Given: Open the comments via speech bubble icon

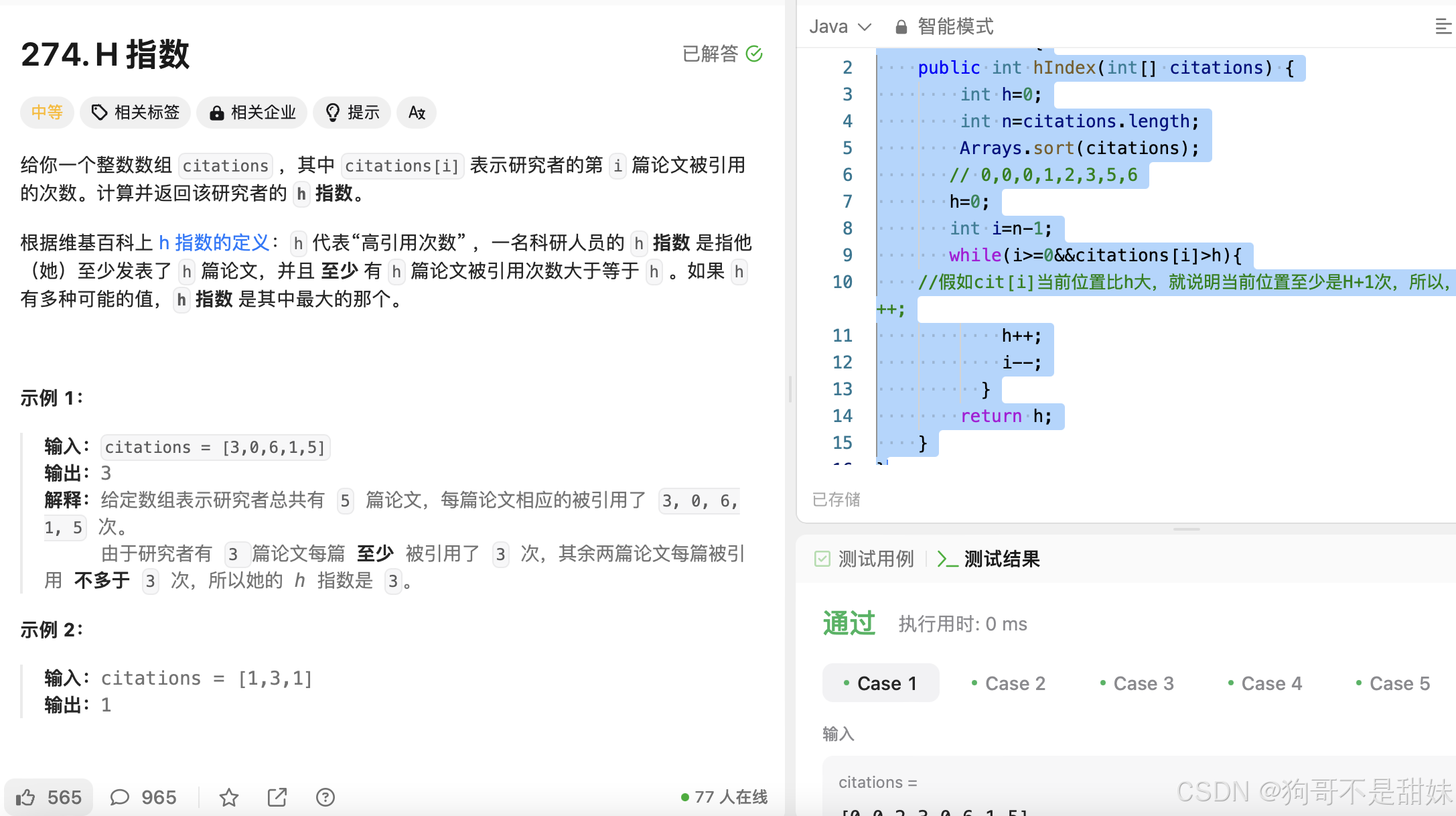Looking at the screenshot, I should tap(120, 797).
